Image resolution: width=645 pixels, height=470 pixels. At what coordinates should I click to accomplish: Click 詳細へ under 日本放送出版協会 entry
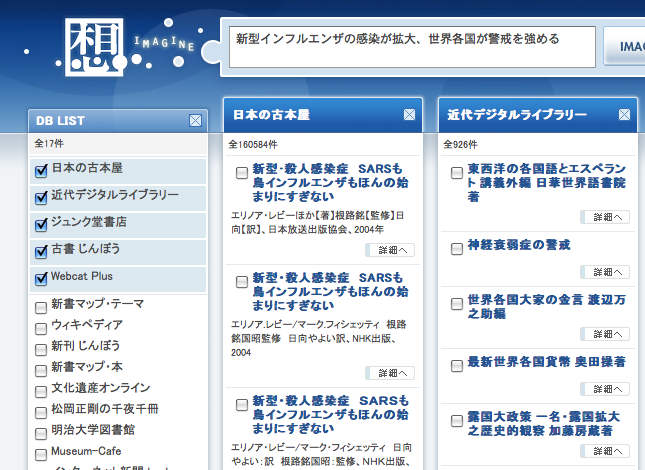[x=390, y=250]
